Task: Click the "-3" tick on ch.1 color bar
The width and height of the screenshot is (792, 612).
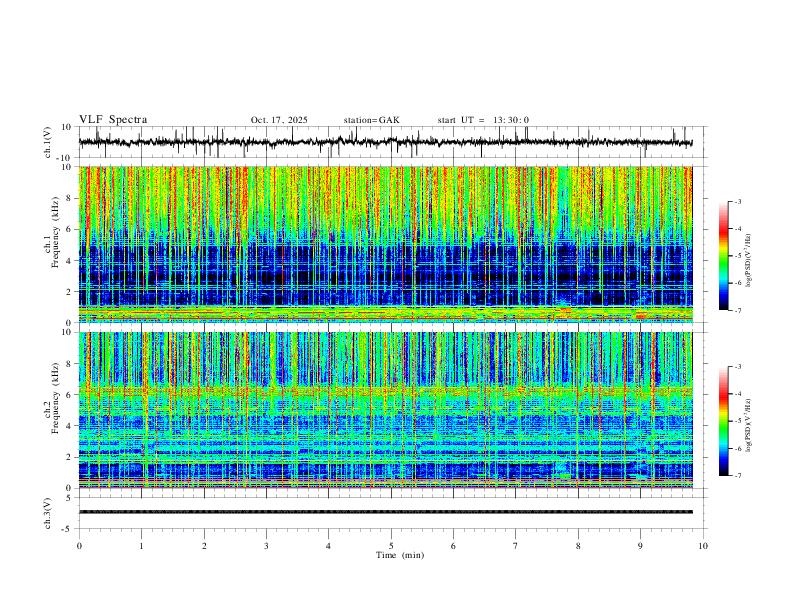Action: [737, 201]
